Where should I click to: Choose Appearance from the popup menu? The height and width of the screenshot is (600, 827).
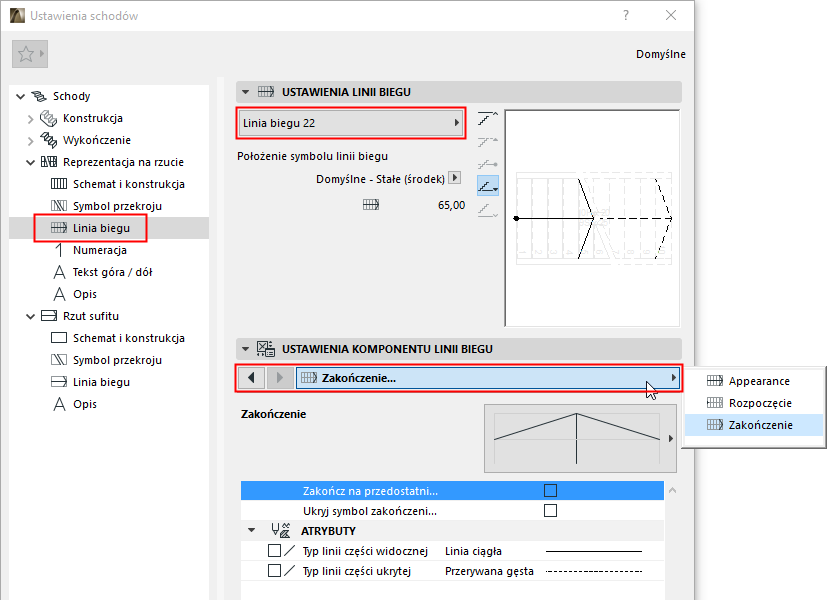click(754, 381)
